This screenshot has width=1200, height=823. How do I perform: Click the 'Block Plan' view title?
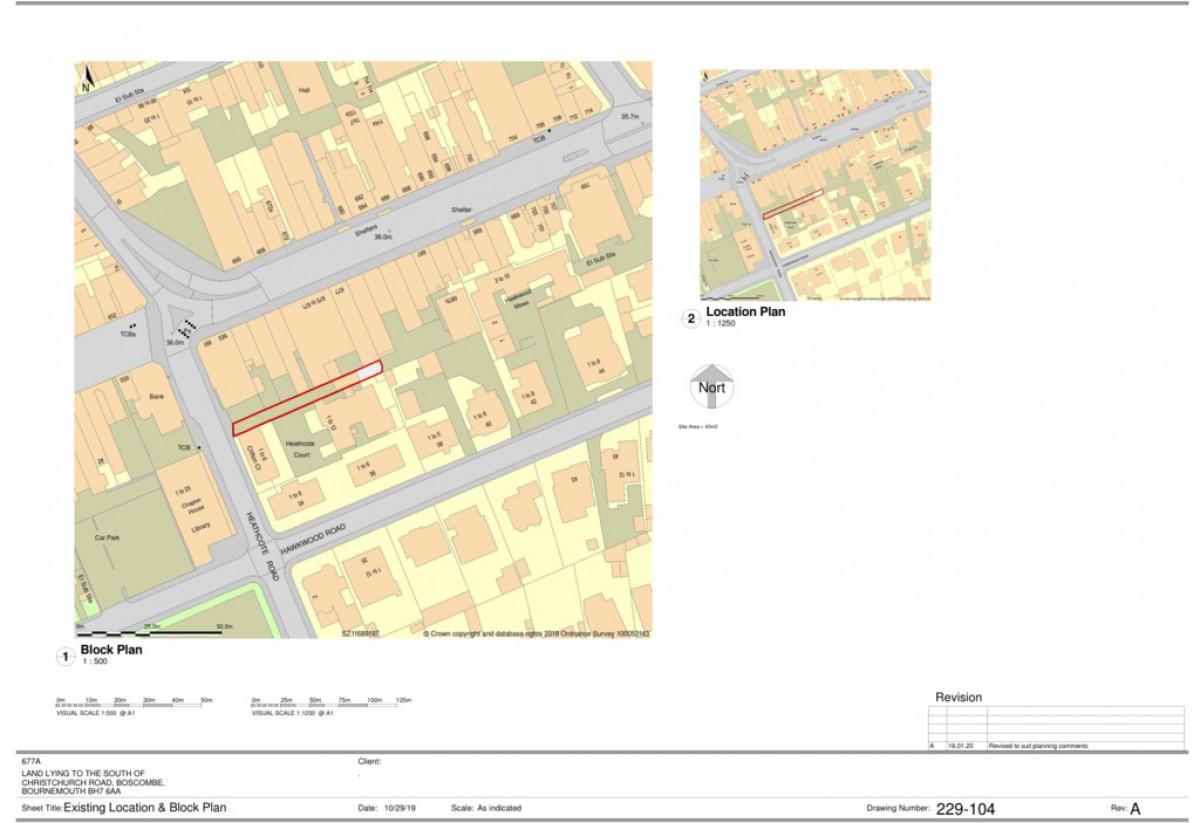pos(112,650)
